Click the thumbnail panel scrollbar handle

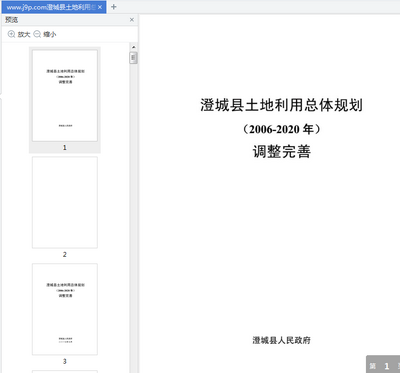pos(133,58)
